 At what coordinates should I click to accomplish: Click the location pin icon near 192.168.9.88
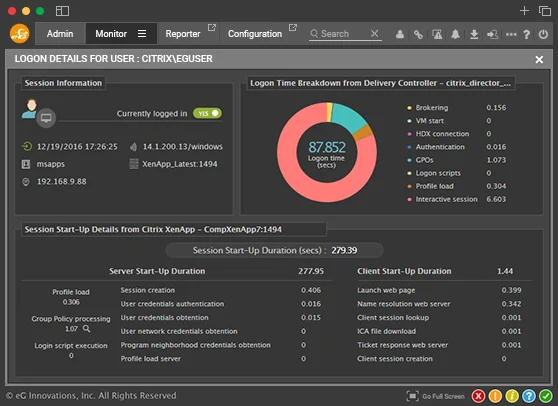coord(26,182)
